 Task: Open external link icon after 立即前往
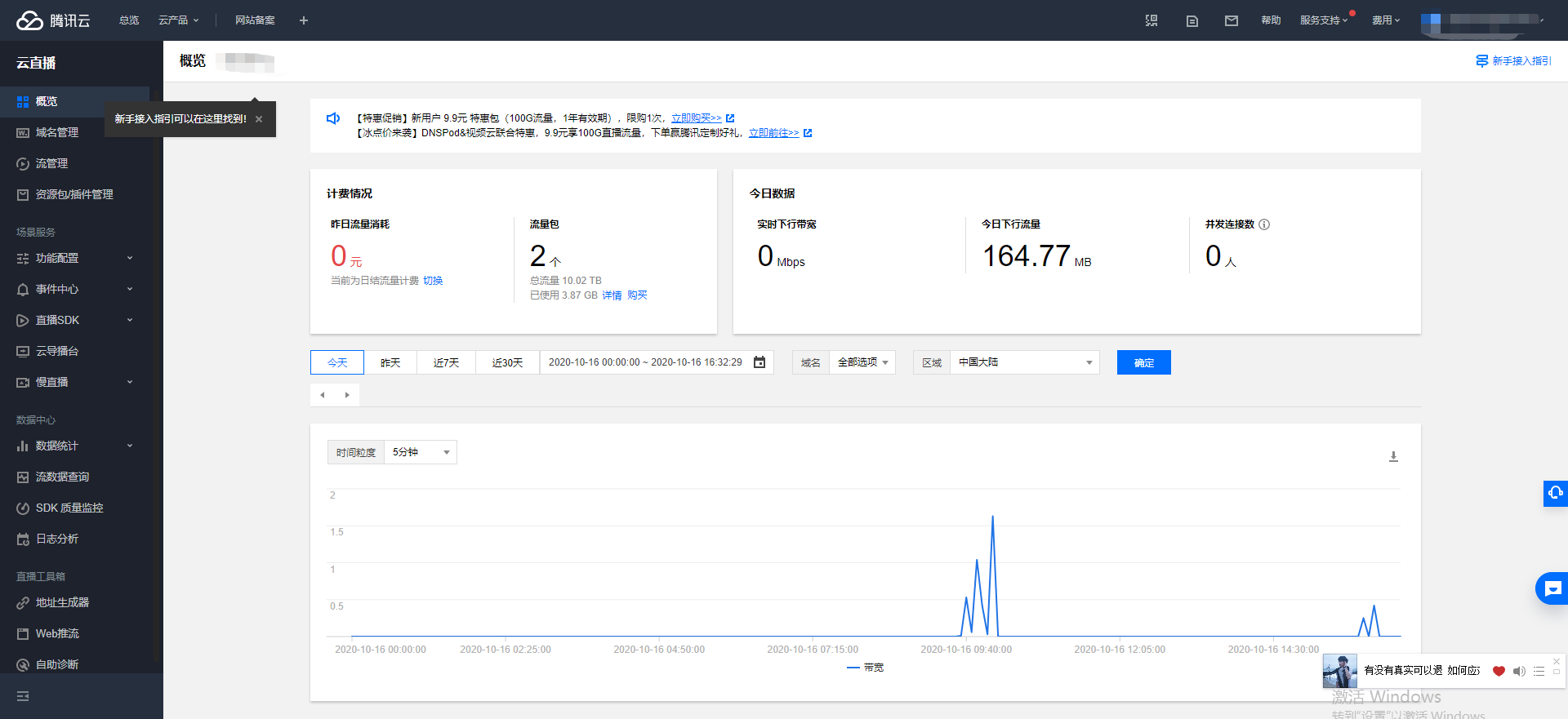(x=808, y=133)
